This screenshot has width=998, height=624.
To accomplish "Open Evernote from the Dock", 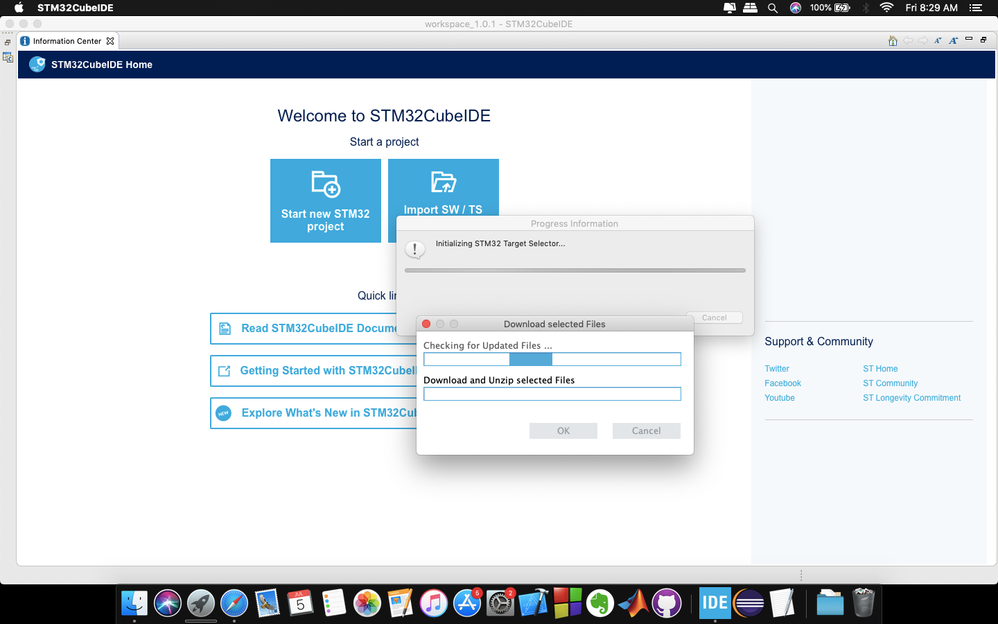I will pyautogui.click(x=600, y=603).
